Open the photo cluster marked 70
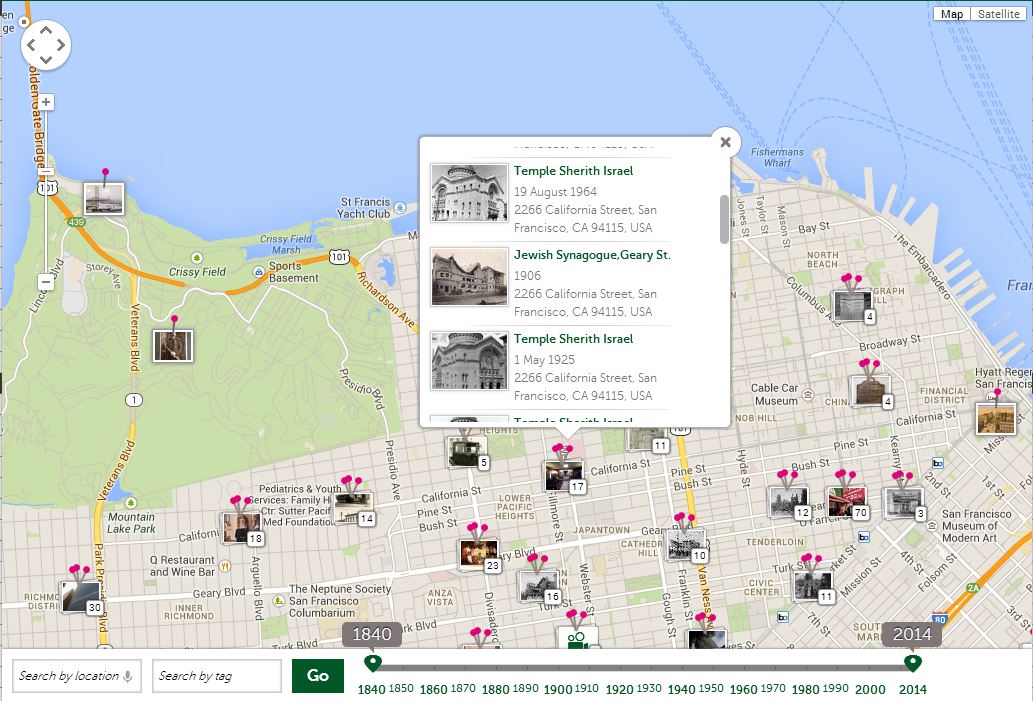The width and height of the screenshot is (1033, 701). click(847, 502)
